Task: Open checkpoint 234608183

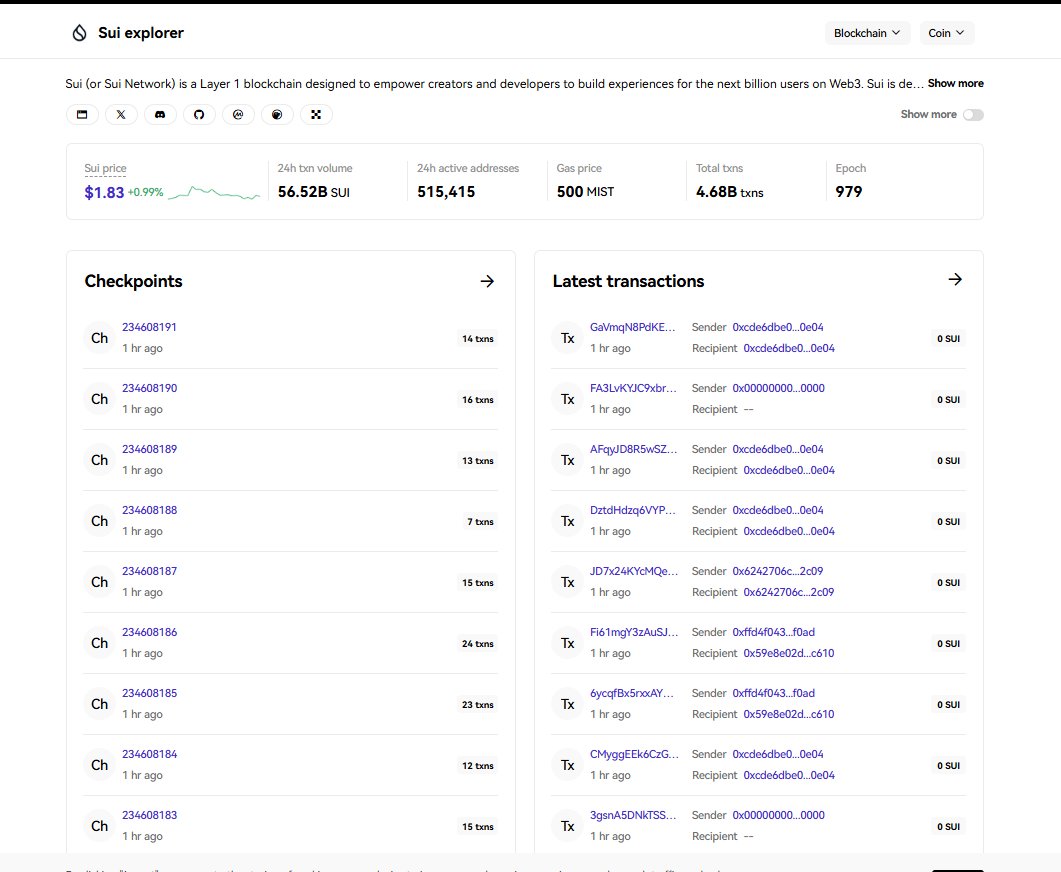Action: click(x=150, y=814)
